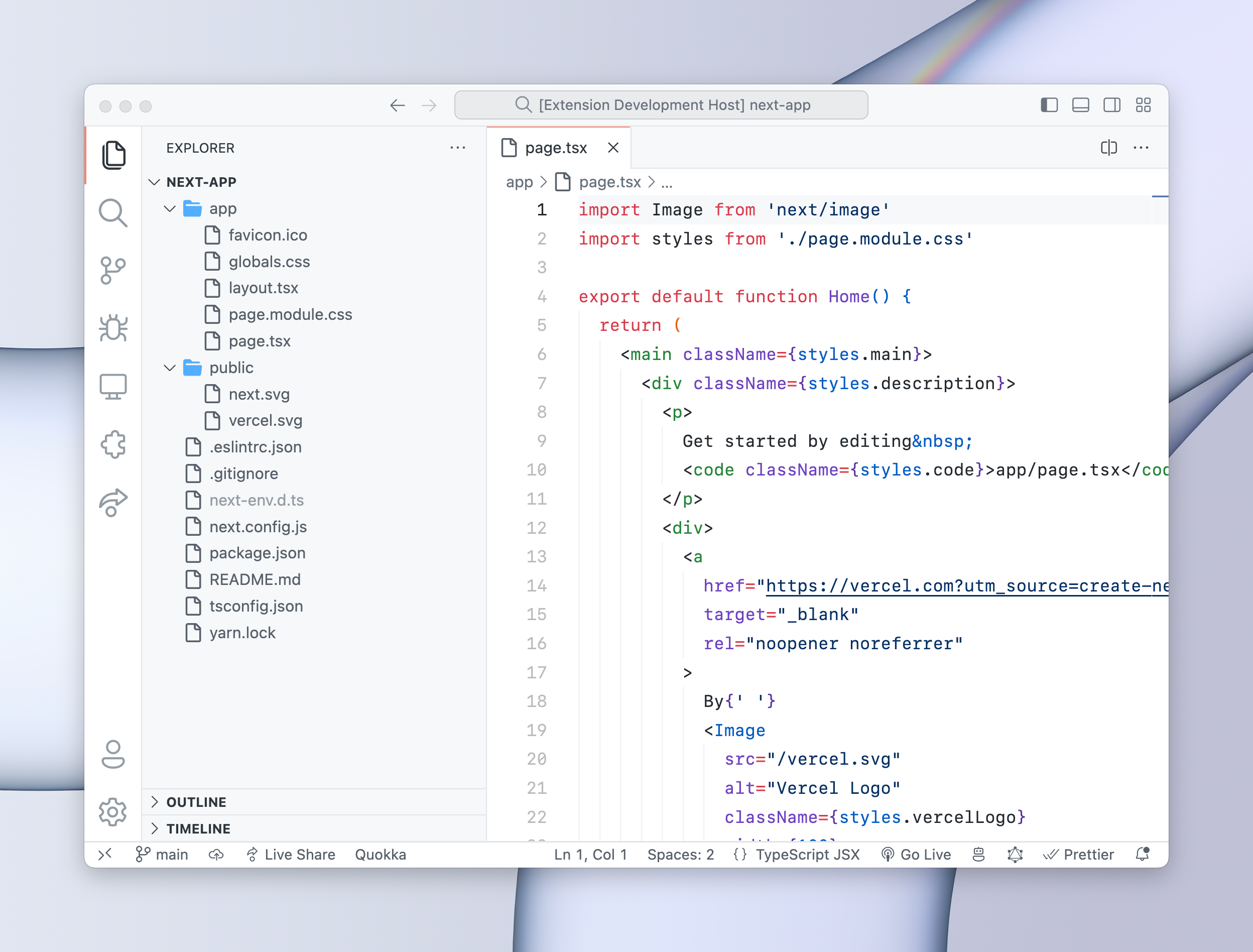Open the Extensions view
This screenshot has width=1253, height=952.
coord(113,444)
